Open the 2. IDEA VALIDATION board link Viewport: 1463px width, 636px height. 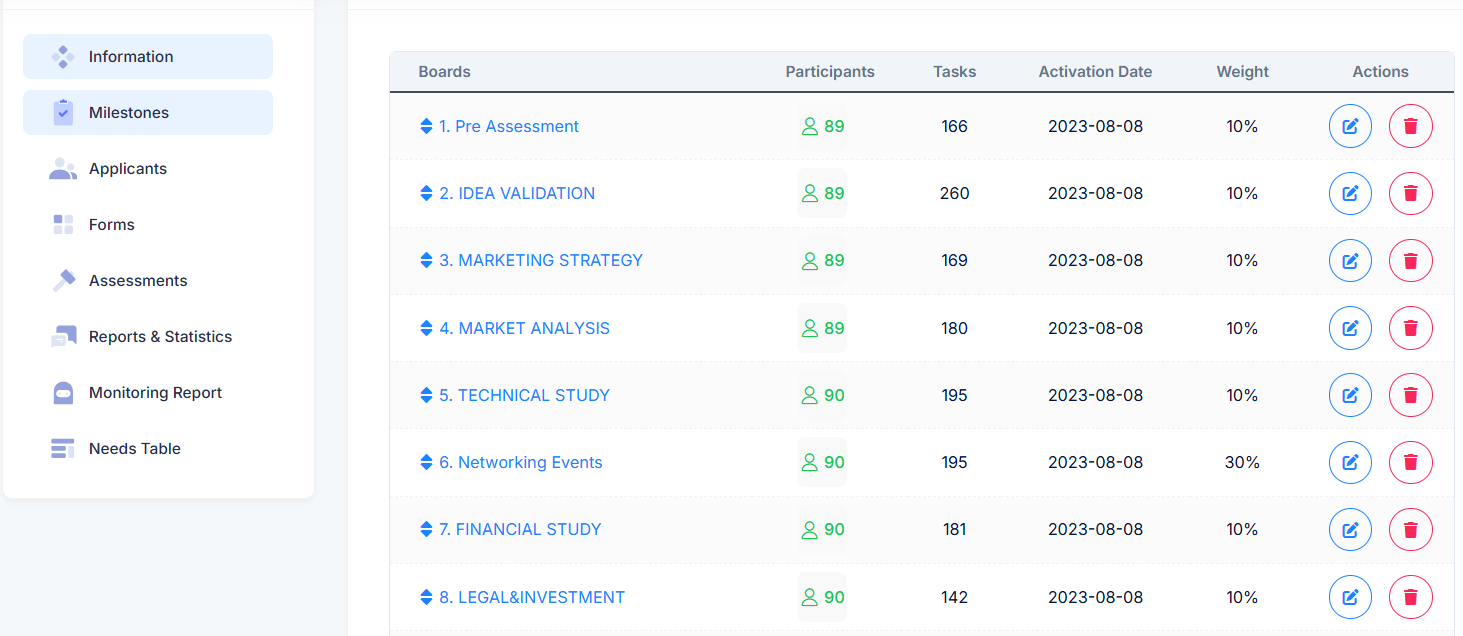coord(517,193)
